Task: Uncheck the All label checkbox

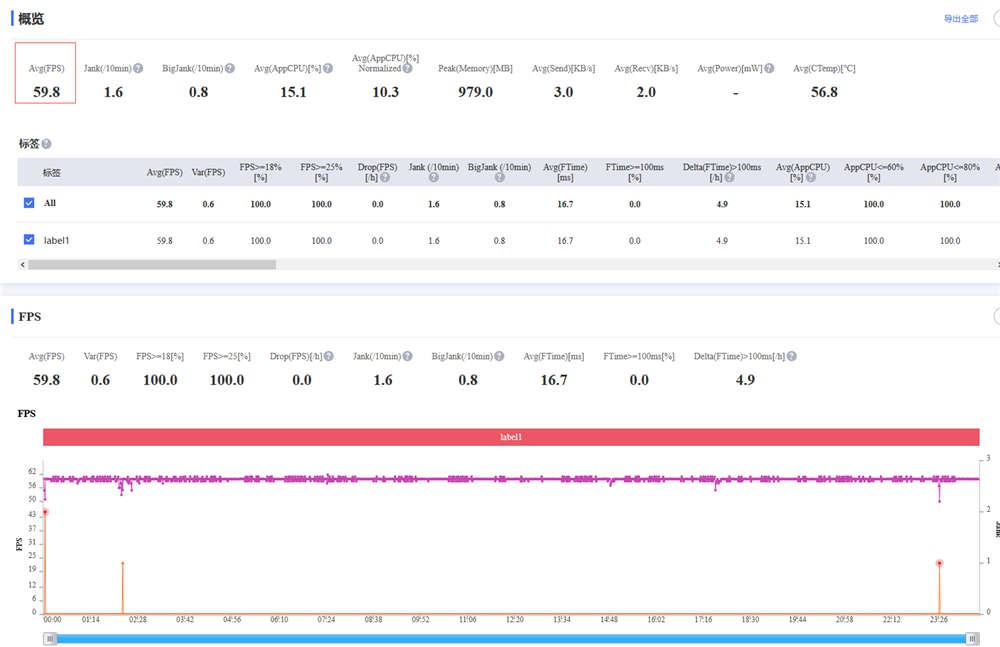Action: (29, 203)
